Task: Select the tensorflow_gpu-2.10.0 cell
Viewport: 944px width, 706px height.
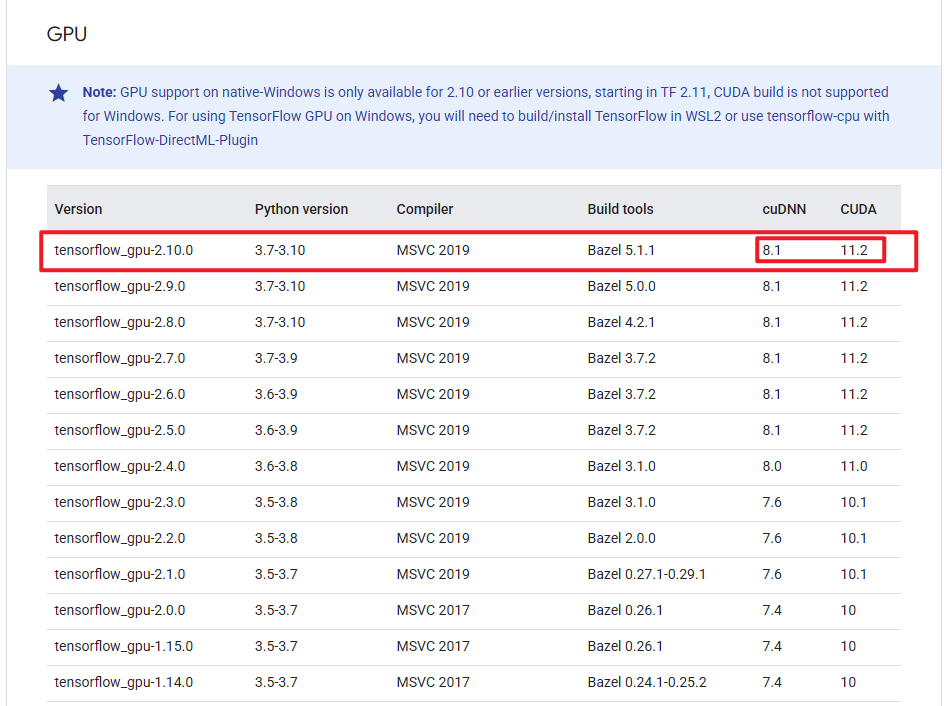Action: [x=123, y=250]
